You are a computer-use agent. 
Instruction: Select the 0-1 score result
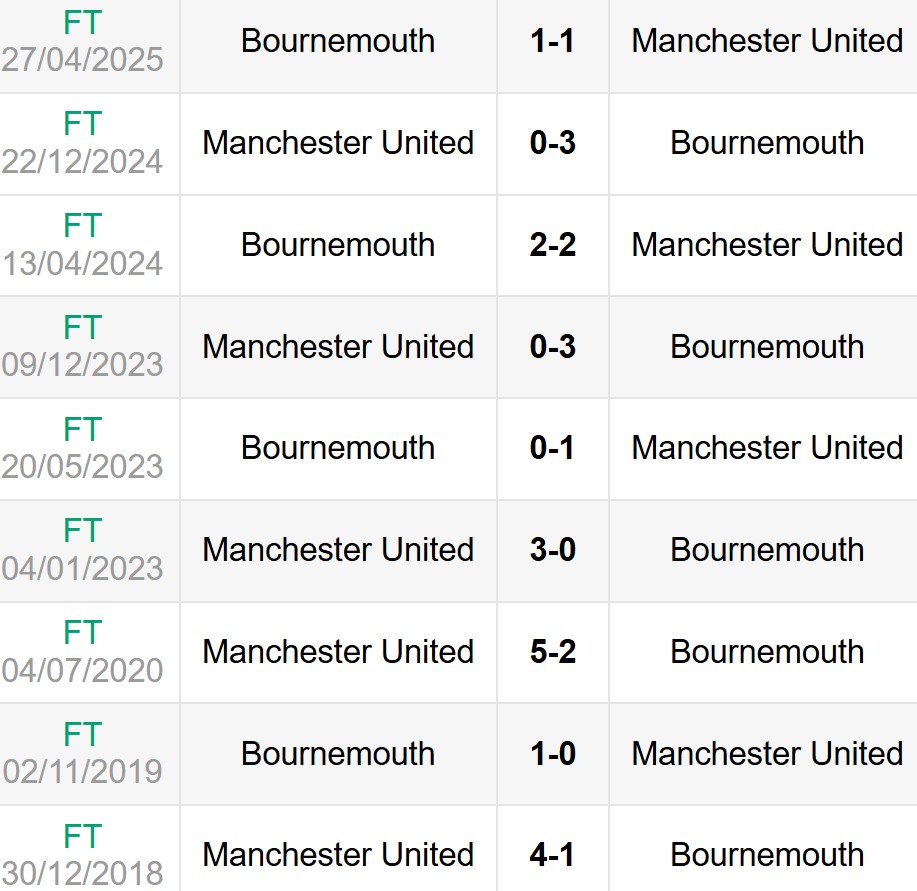(553, 448)
